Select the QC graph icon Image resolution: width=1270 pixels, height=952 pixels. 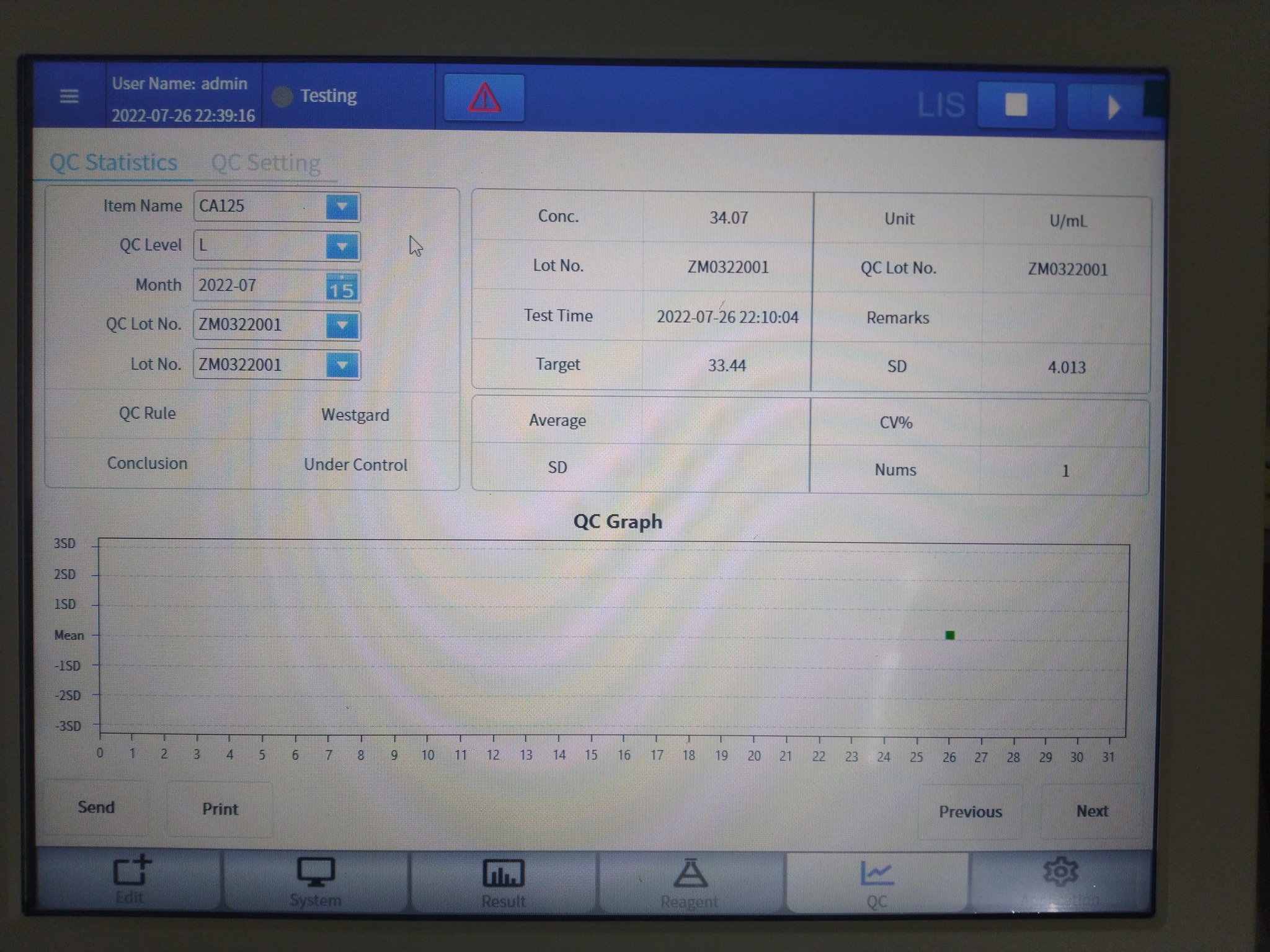coord(876,874)
